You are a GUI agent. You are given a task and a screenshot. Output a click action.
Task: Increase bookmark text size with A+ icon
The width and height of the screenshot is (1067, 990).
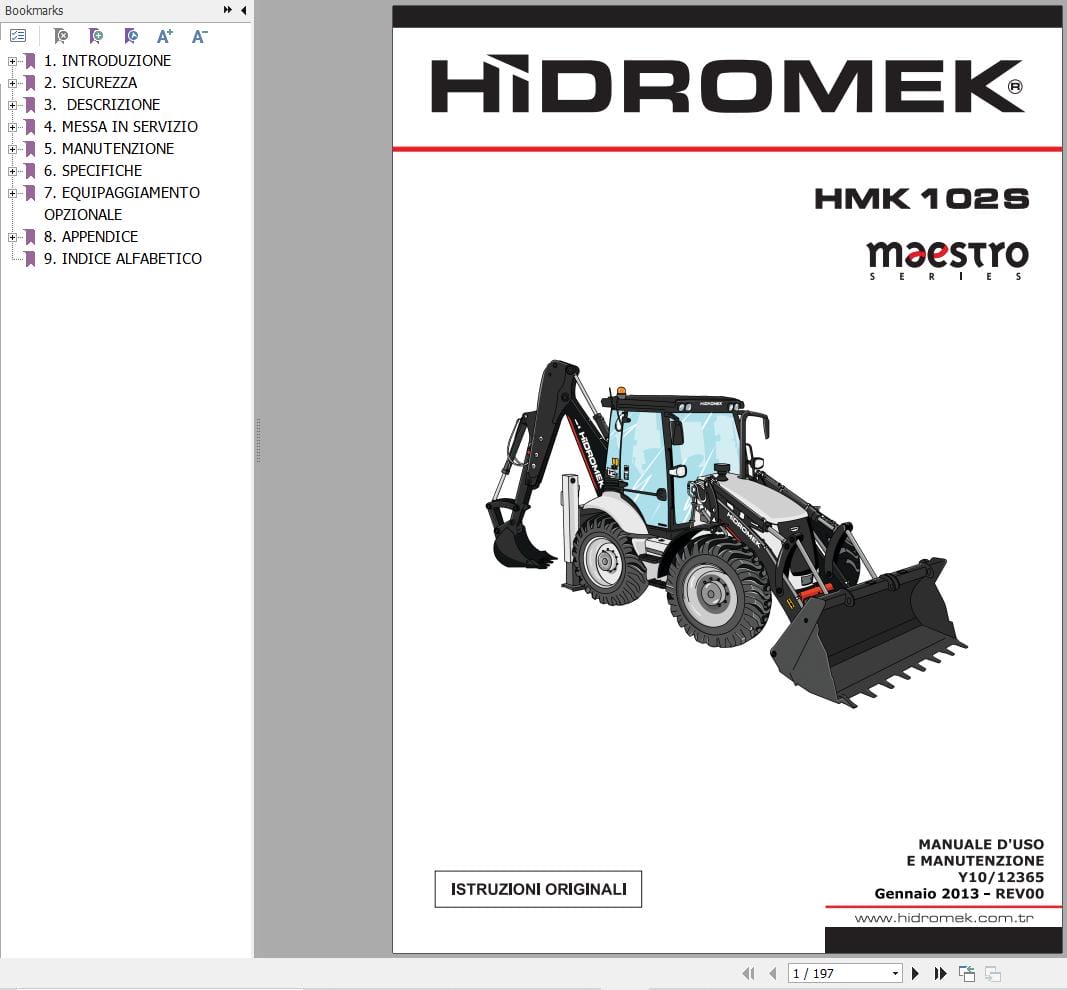pos(165,36)
